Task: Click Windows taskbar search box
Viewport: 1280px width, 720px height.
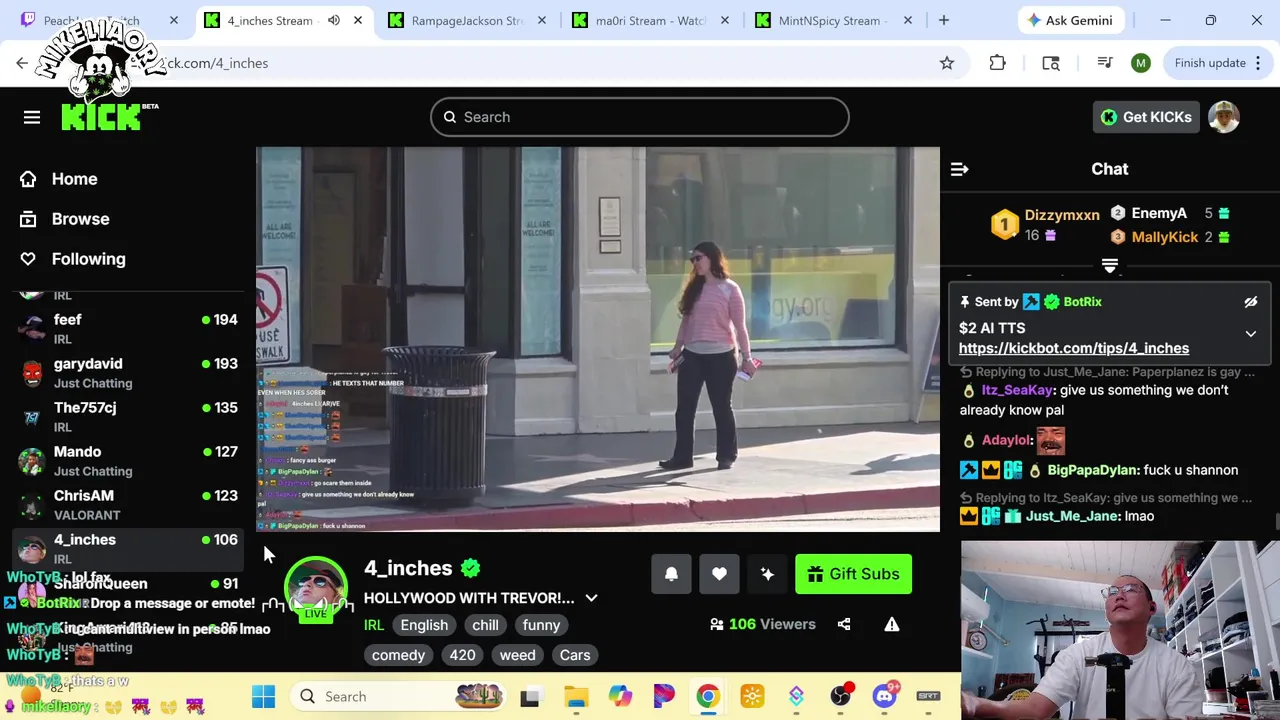Action: pos(400,696)
